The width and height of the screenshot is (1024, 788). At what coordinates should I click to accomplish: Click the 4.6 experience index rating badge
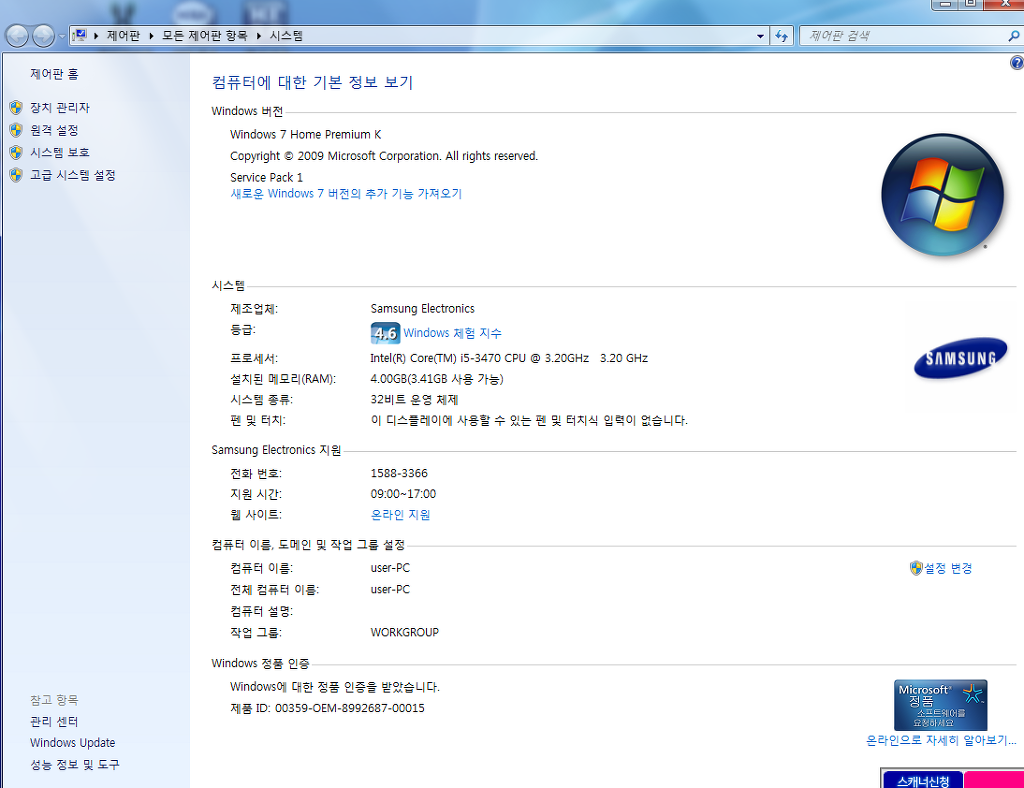tap(385, 333)
